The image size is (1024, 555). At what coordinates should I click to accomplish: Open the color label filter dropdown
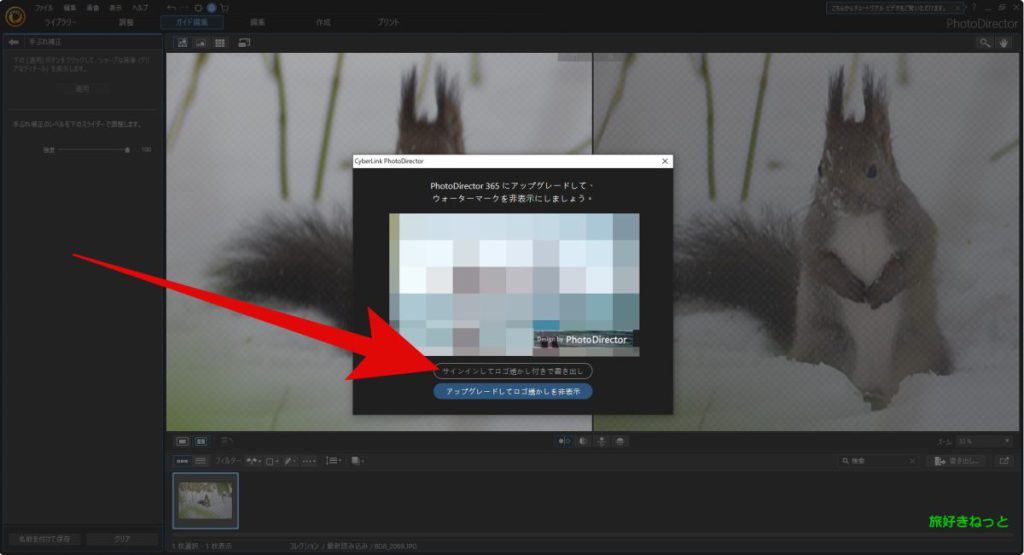pyautogui.click(x=272, y=461)
